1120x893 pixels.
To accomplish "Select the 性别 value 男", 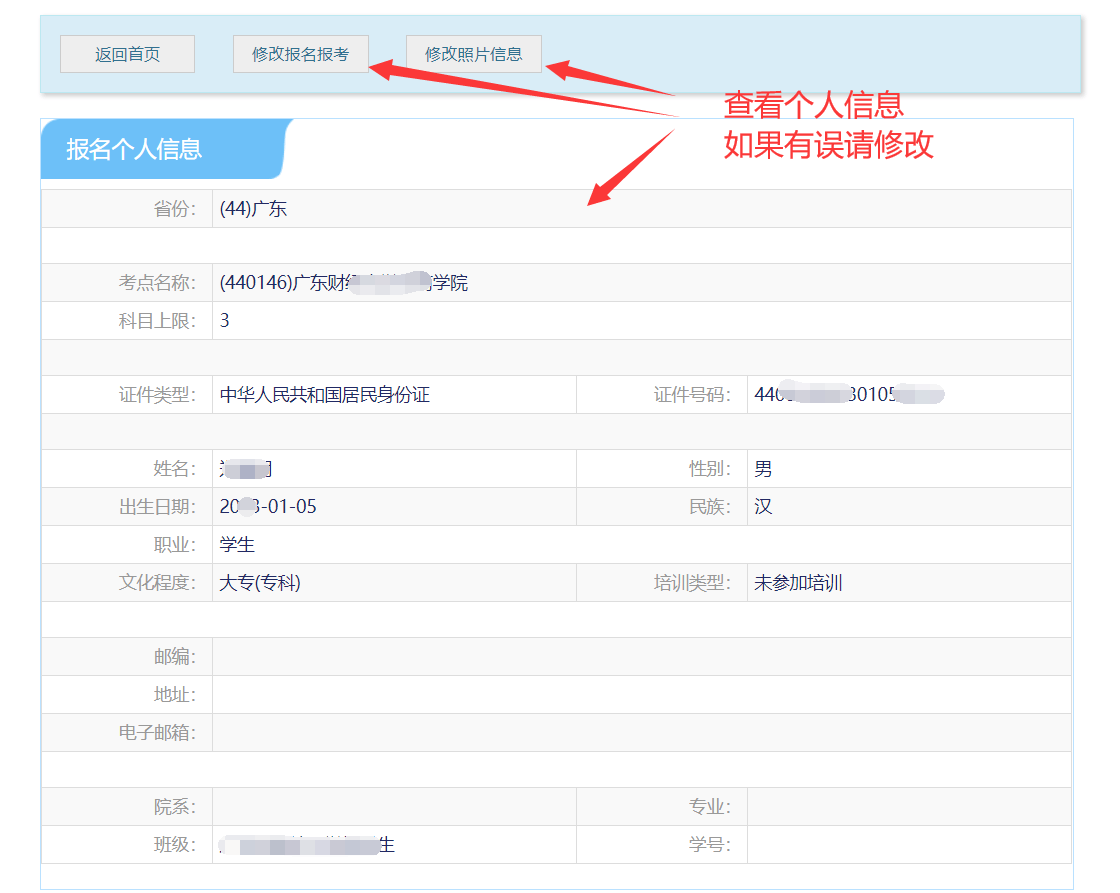I will click(763, 469).
